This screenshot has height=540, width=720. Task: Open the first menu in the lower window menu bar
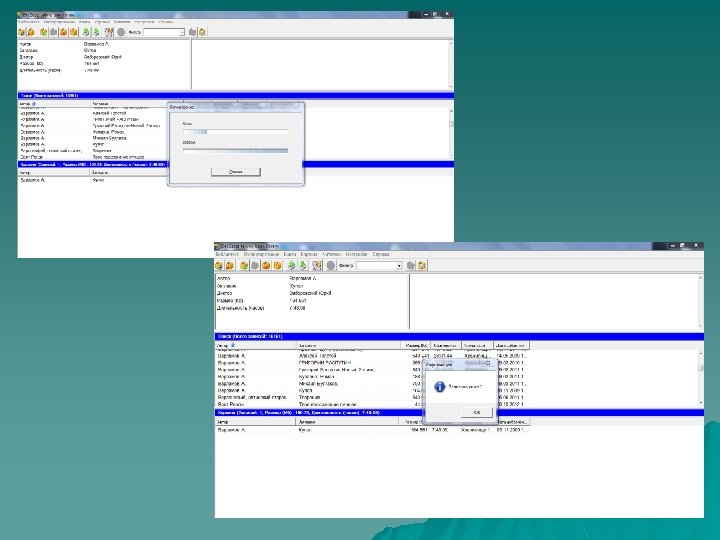pyautogui.click(x=227, y=254)
